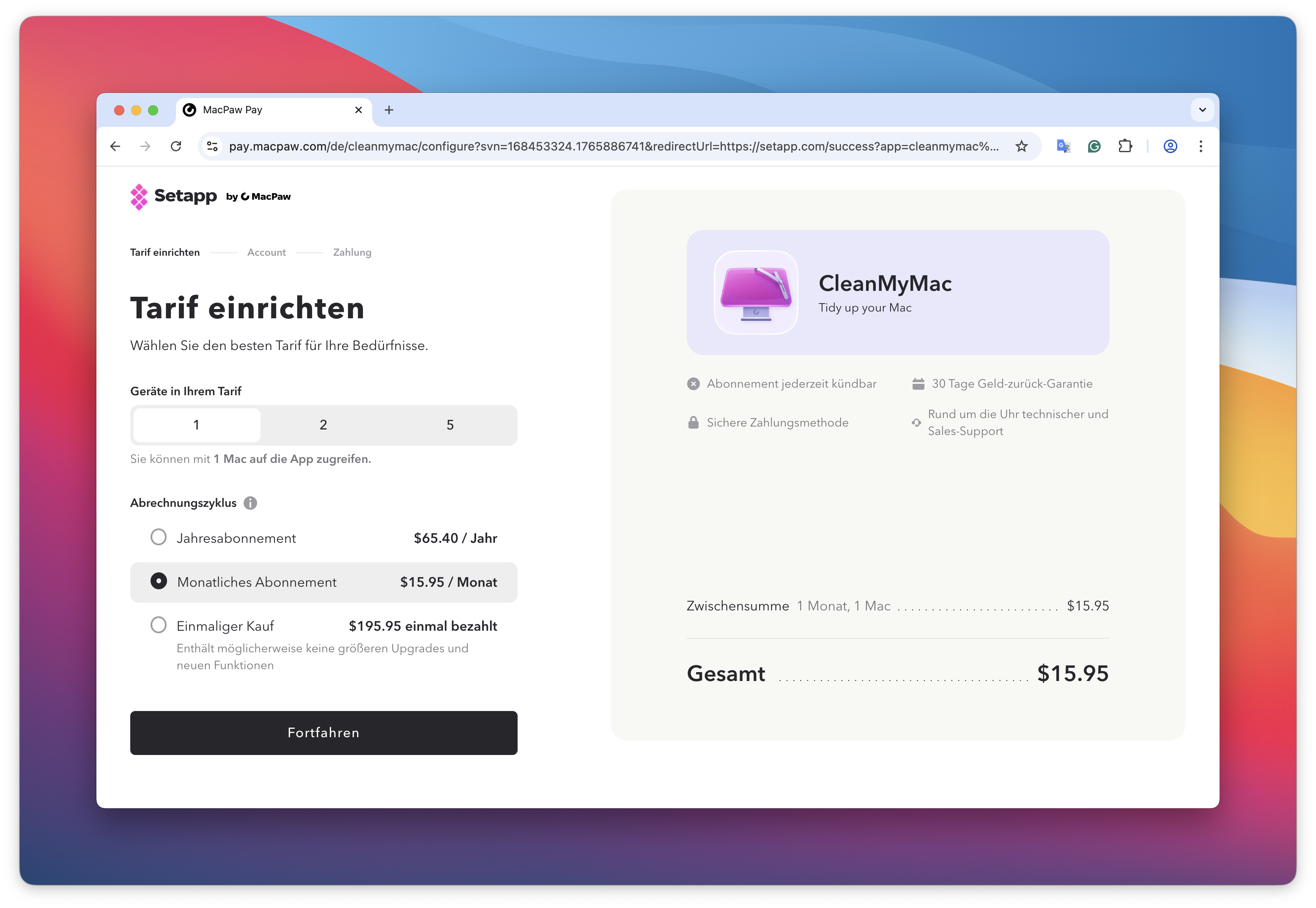Click the Fortfahren button
Viewport: 1316px width, 908px height.
(x=324, y=733)
